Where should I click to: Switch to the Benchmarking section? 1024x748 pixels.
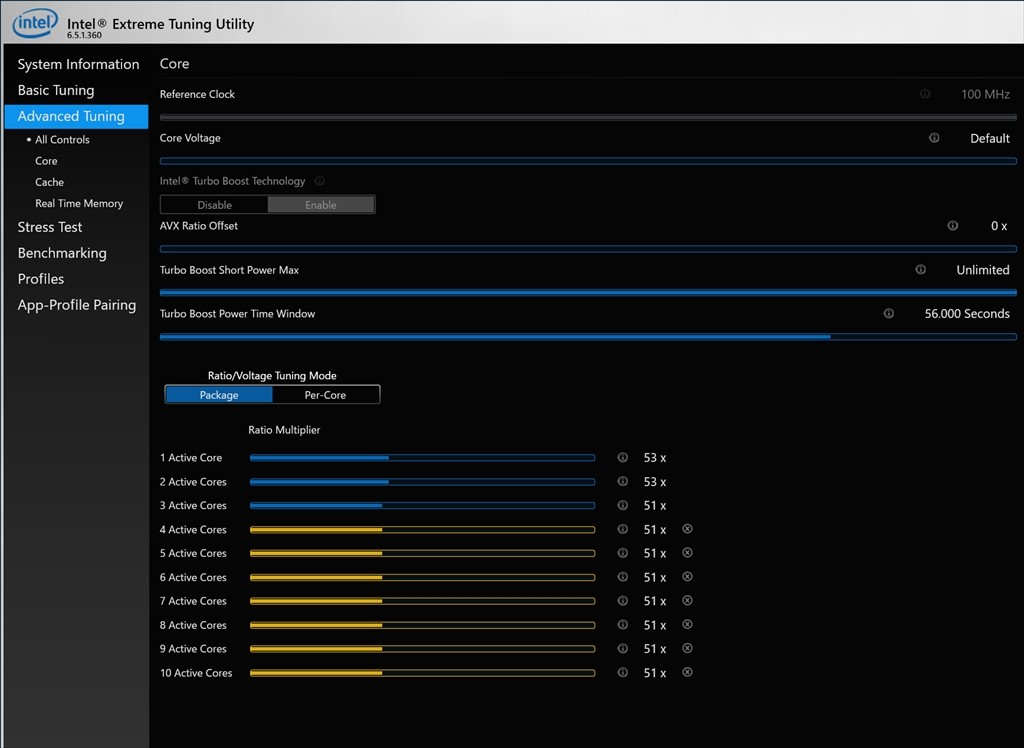coord(62,253)
